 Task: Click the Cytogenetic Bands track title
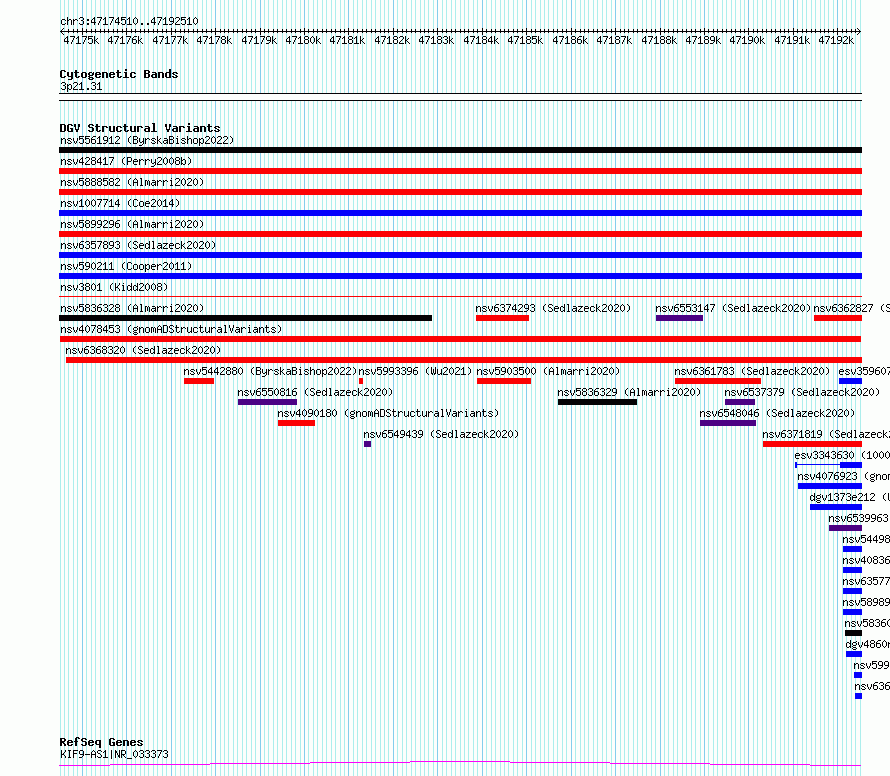point(119,74)
